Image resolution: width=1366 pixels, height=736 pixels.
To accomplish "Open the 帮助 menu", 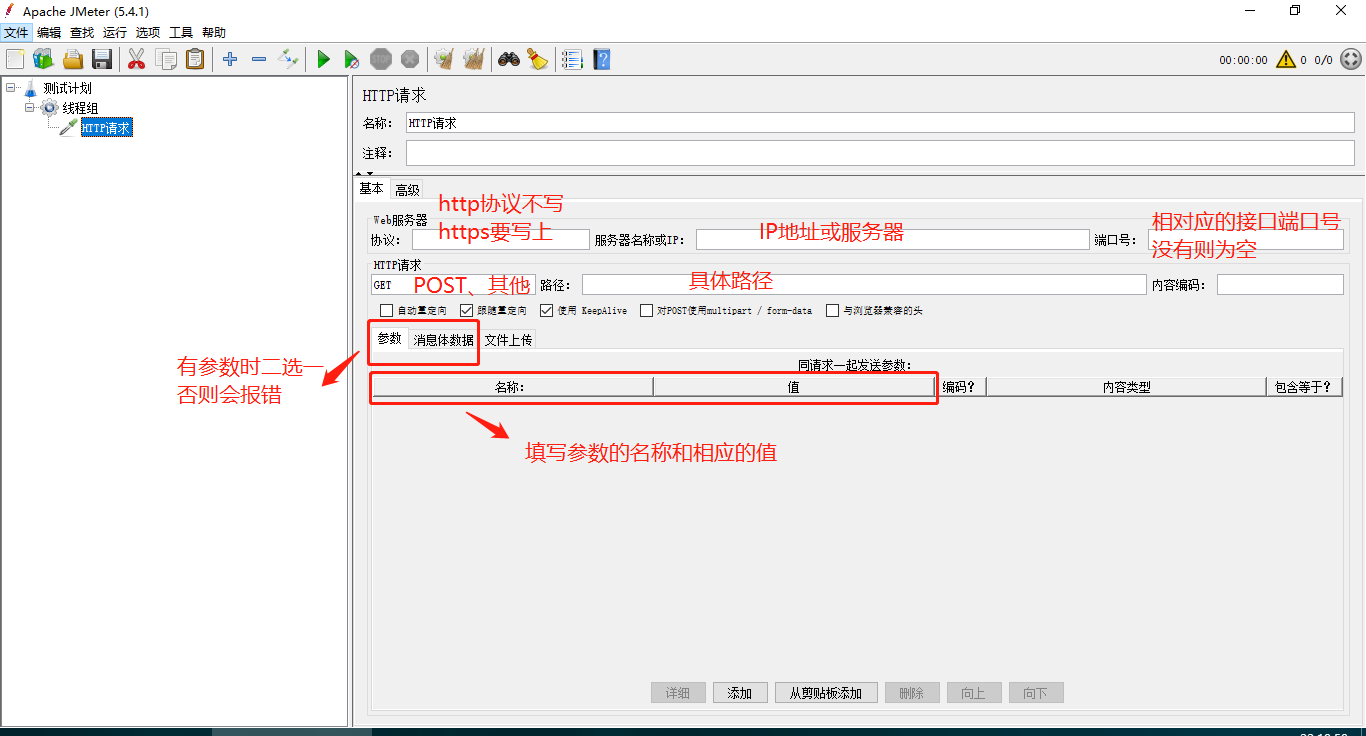I will (214, 33).
